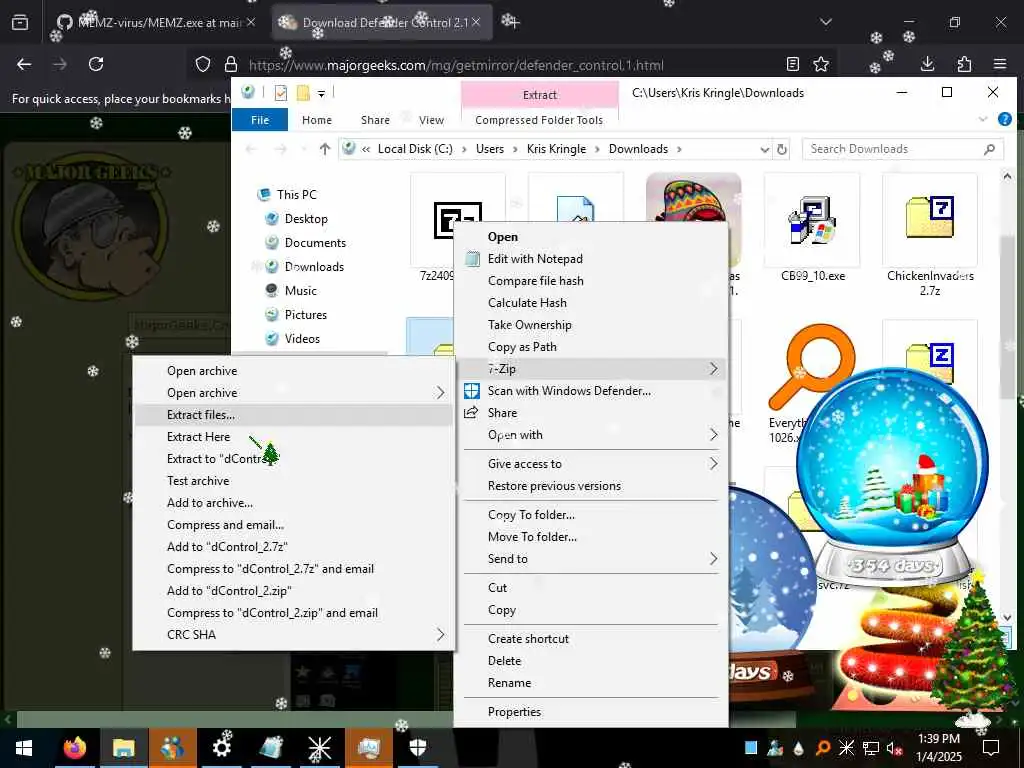Open the notification center icon
Viewport: 1024px width, 768px height.
click(991, 748)
